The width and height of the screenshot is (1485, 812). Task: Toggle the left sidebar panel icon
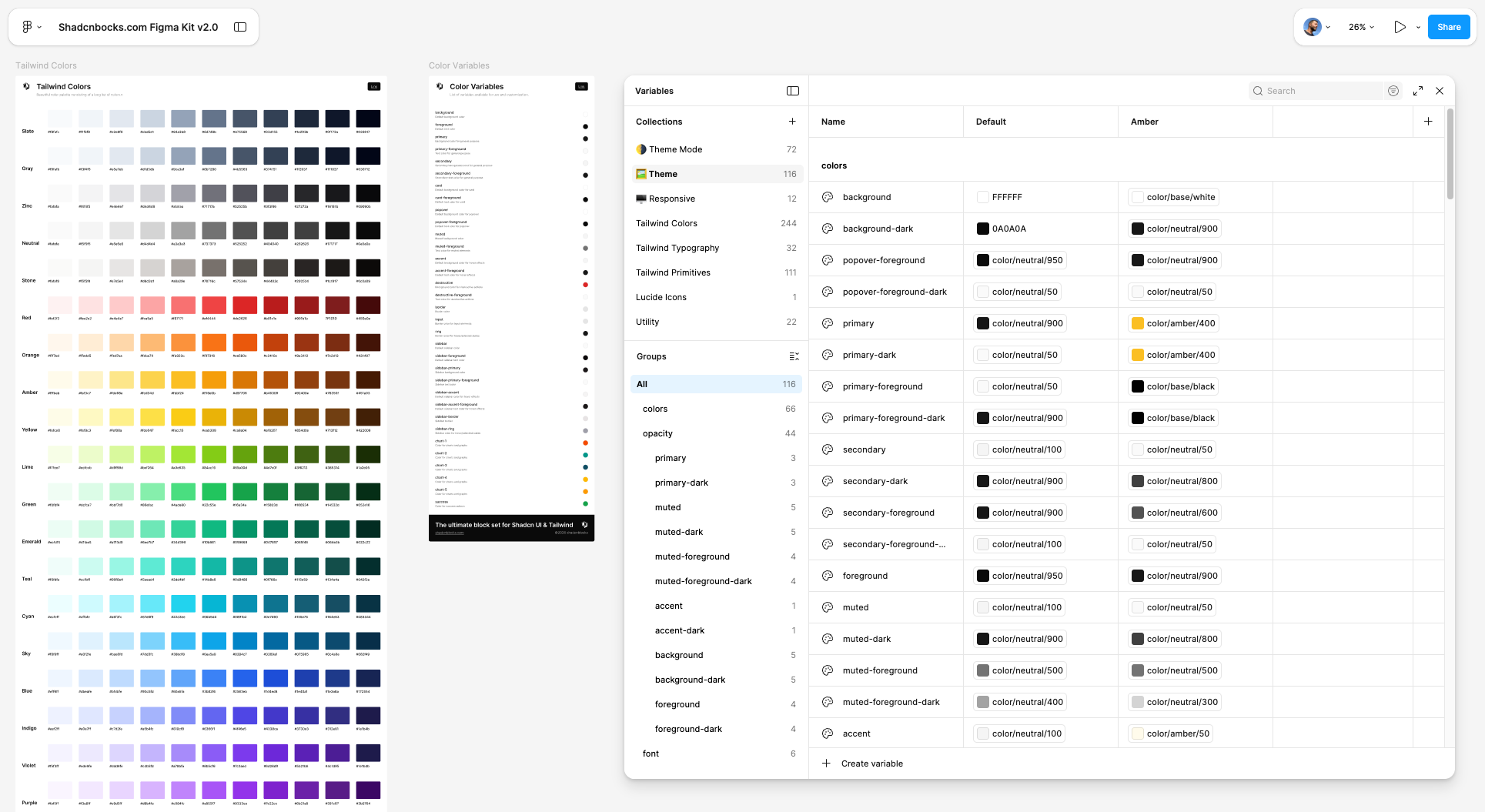[x=240, y=27]
